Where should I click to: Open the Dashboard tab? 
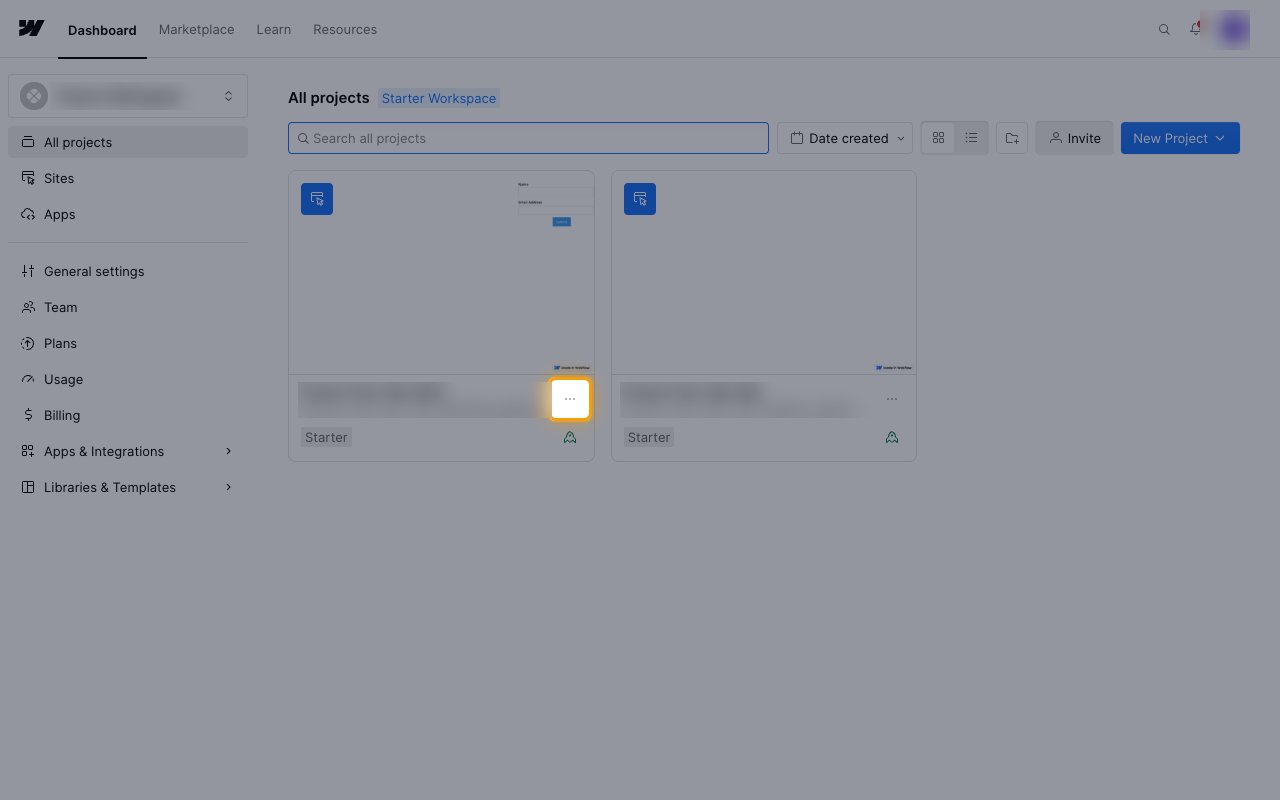(x=102, y=30)
